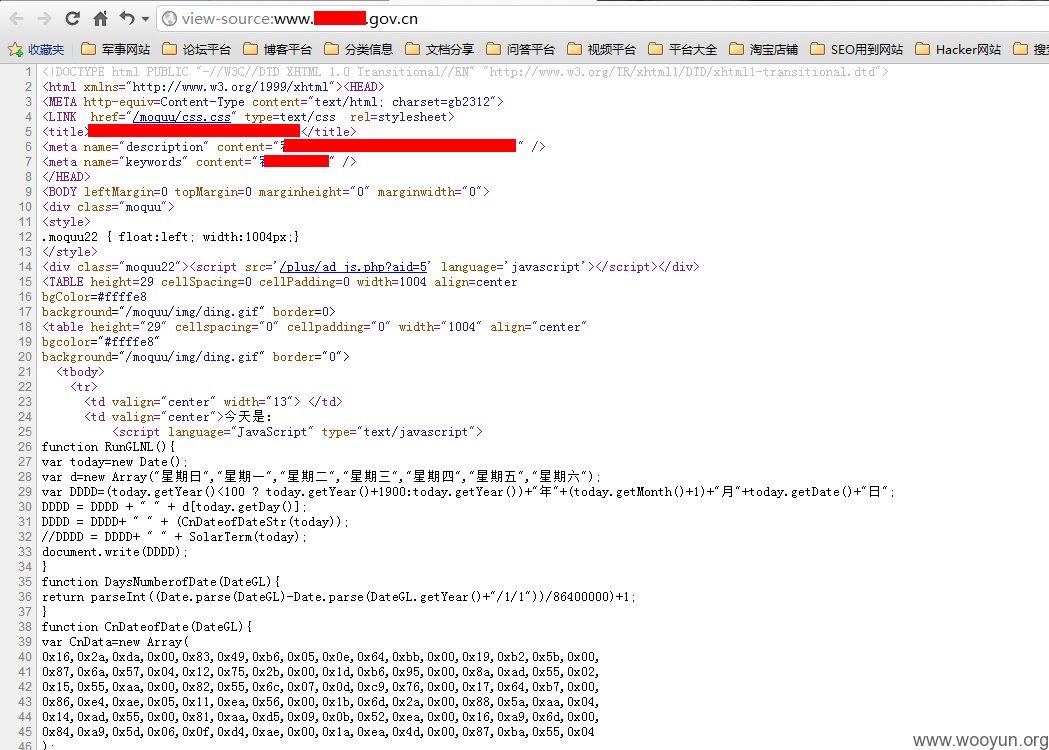Click var CnData=new Array( line
1049x750 pixels.
tap(116, 642)
